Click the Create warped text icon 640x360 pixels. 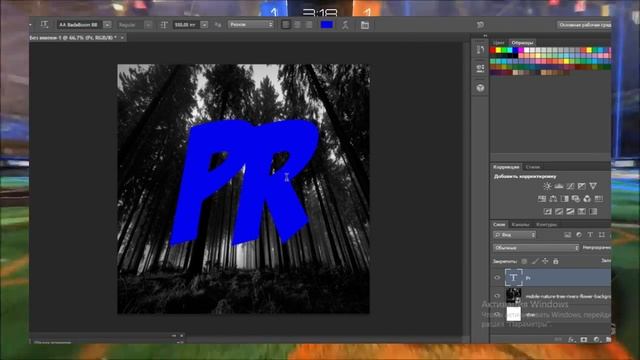(345, 25)
